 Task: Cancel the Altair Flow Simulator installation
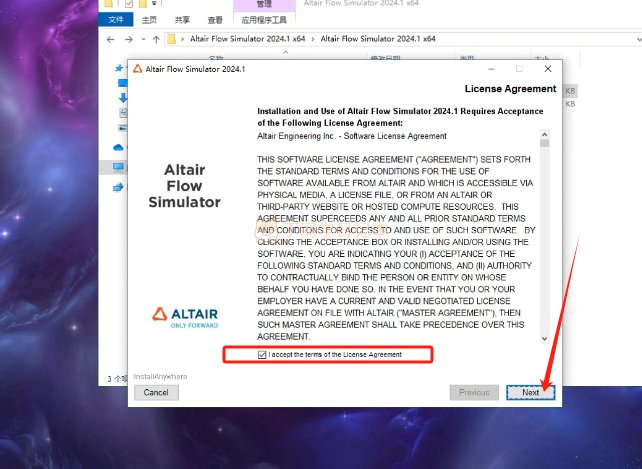tap(156, 392)
